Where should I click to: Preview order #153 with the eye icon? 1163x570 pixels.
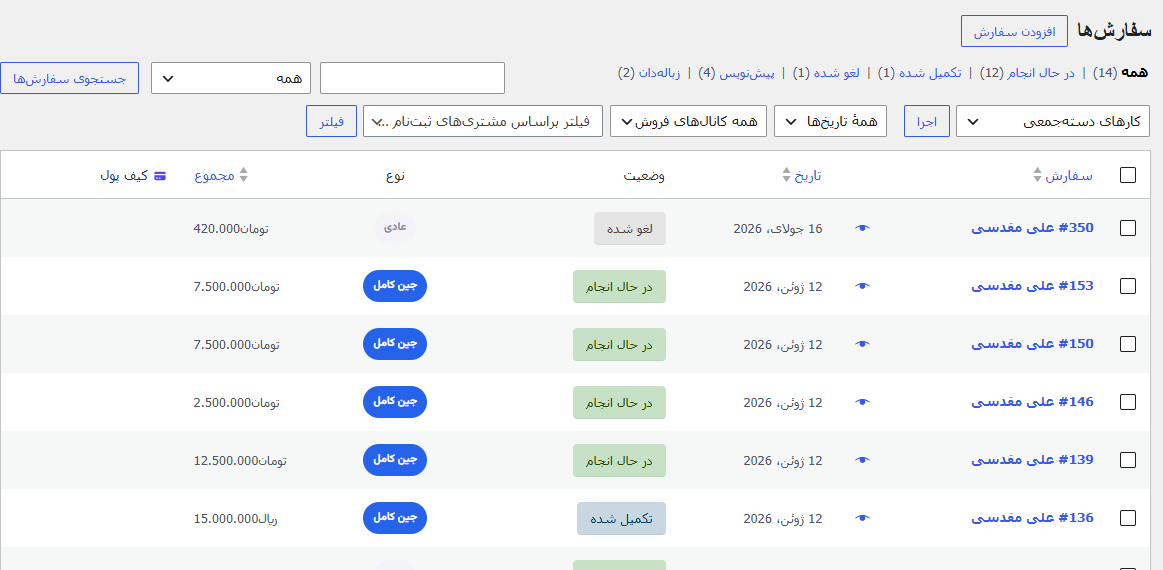click(x=862, y=286)
